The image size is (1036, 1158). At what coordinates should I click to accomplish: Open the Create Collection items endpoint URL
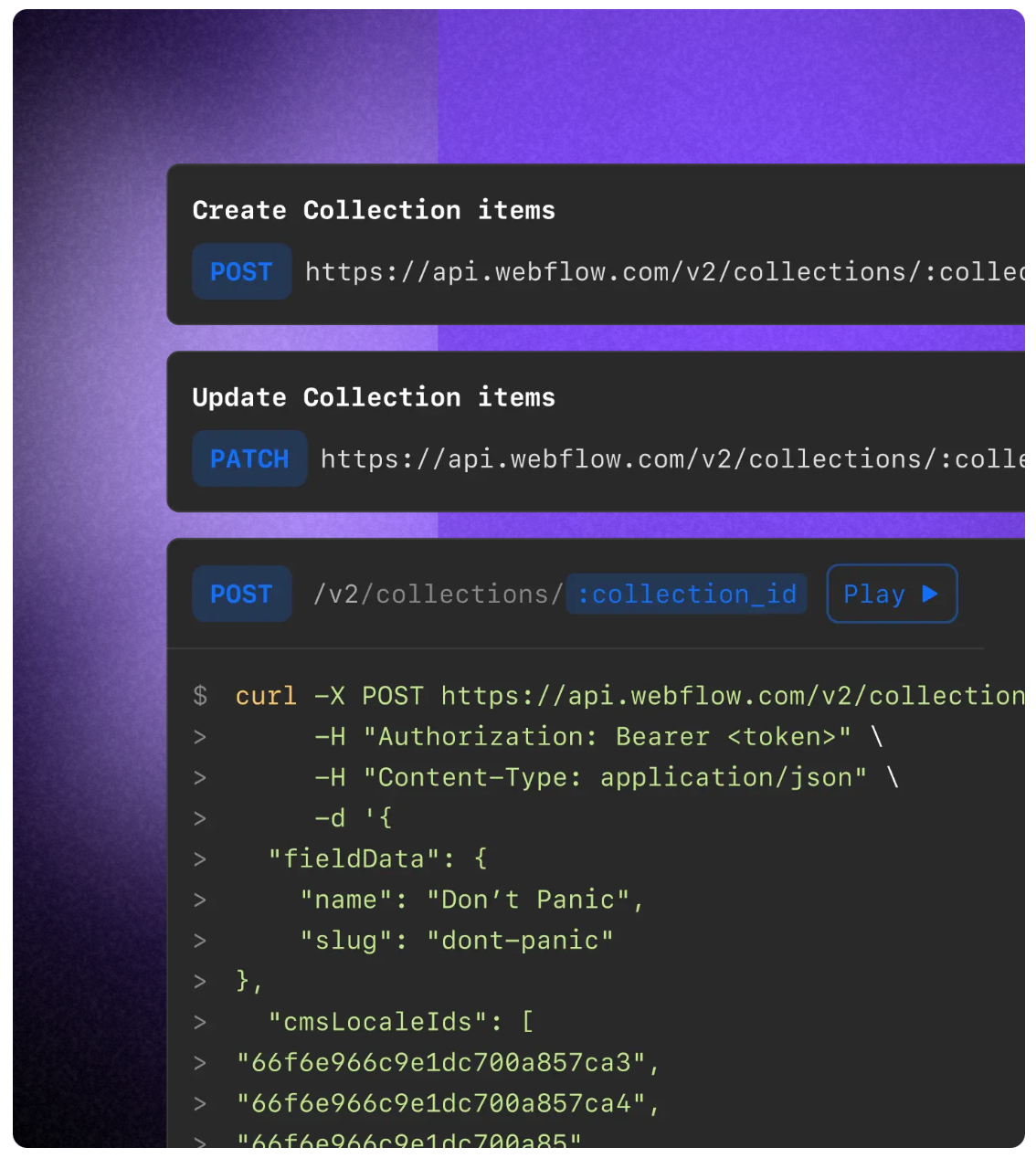coord(663,272)
